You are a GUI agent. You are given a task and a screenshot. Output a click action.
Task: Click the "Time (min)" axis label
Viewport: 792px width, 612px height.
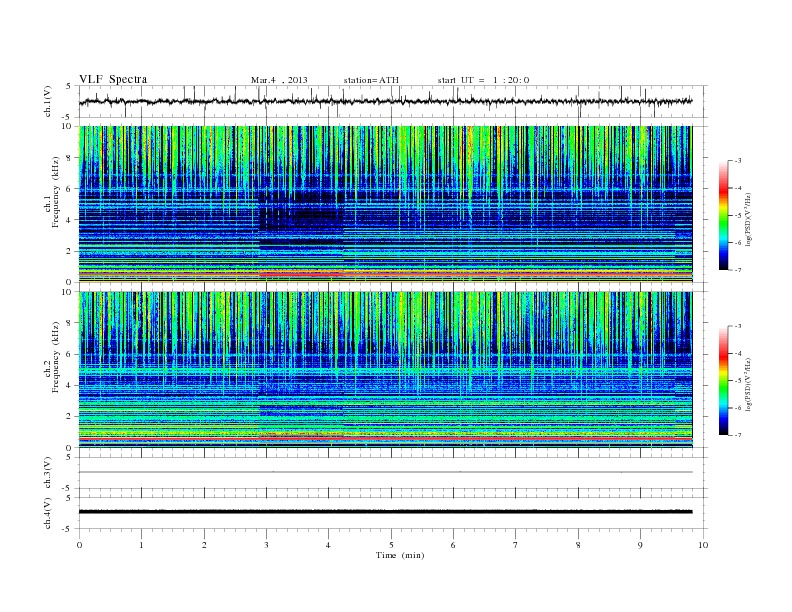click(400, 555)
